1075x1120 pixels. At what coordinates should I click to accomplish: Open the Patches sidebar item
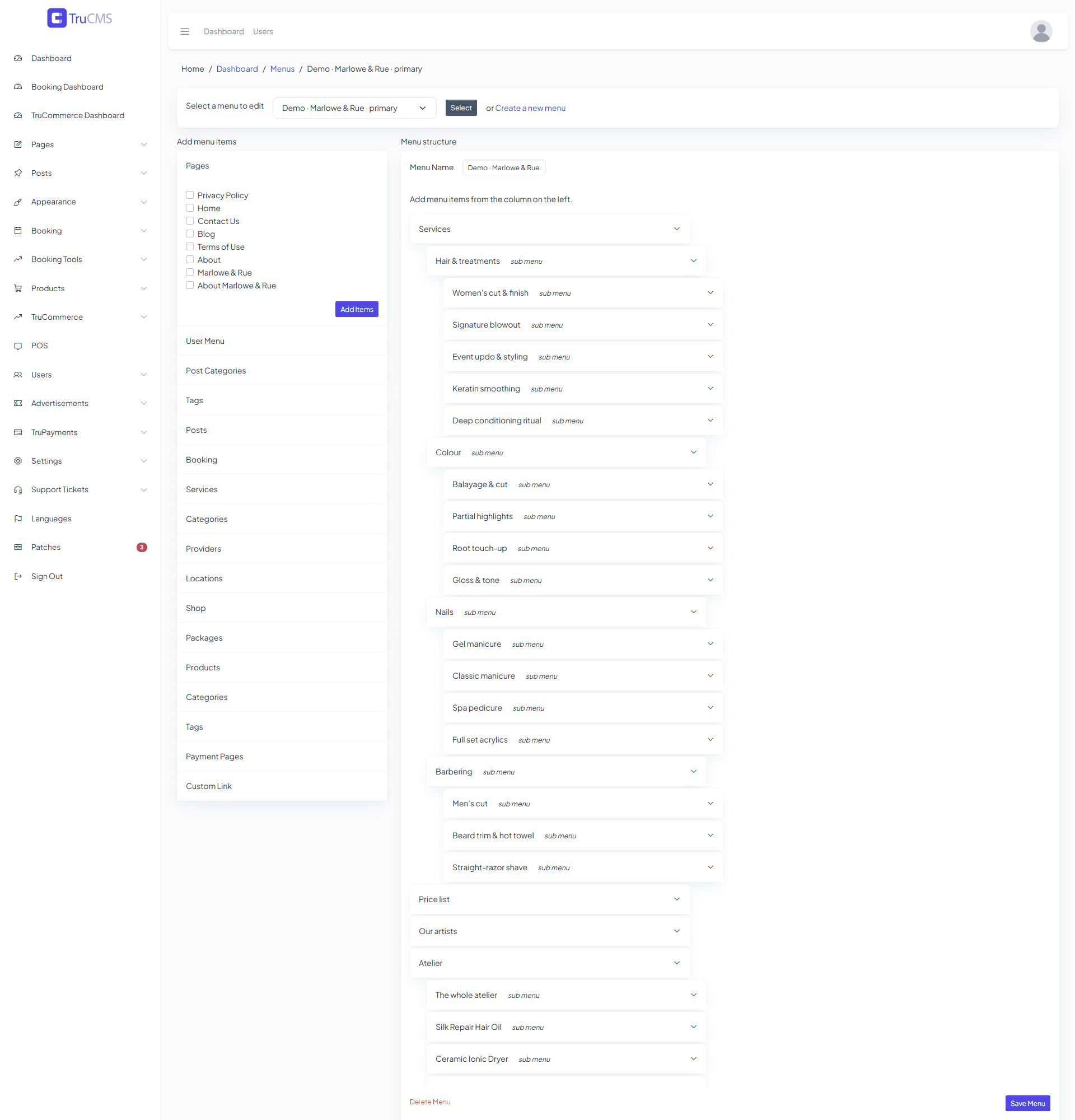[x=80, y=548]
